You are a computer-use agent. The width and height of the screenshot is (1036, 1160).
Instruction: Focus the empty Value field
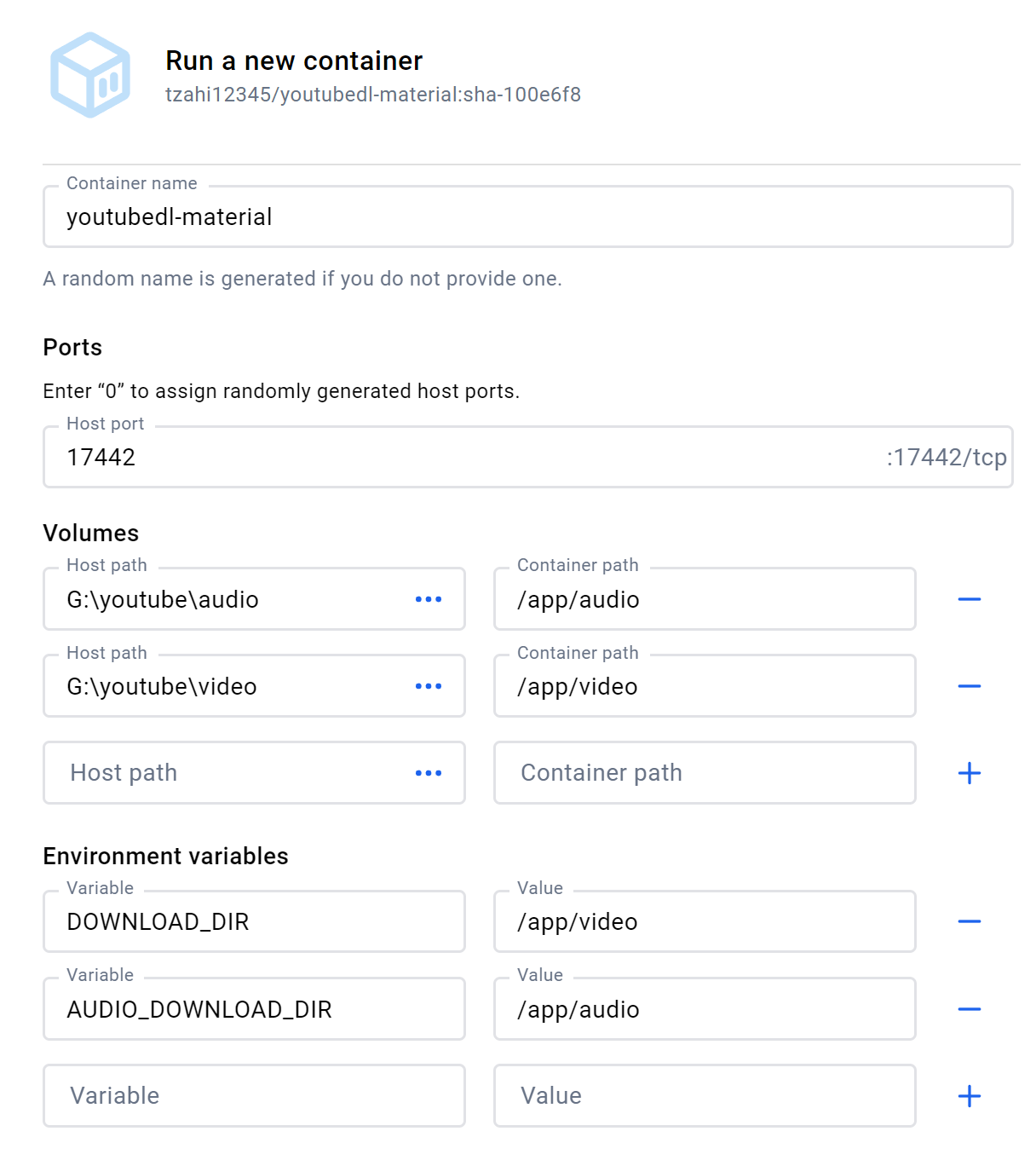pyautogui.click(x=704, y=1096)
